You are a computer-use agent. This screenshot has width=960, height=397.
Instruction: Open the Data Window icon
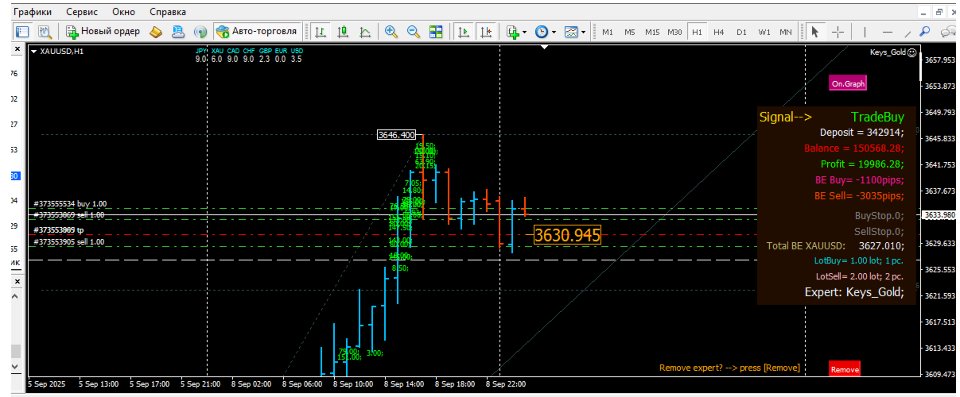(44, 31)
